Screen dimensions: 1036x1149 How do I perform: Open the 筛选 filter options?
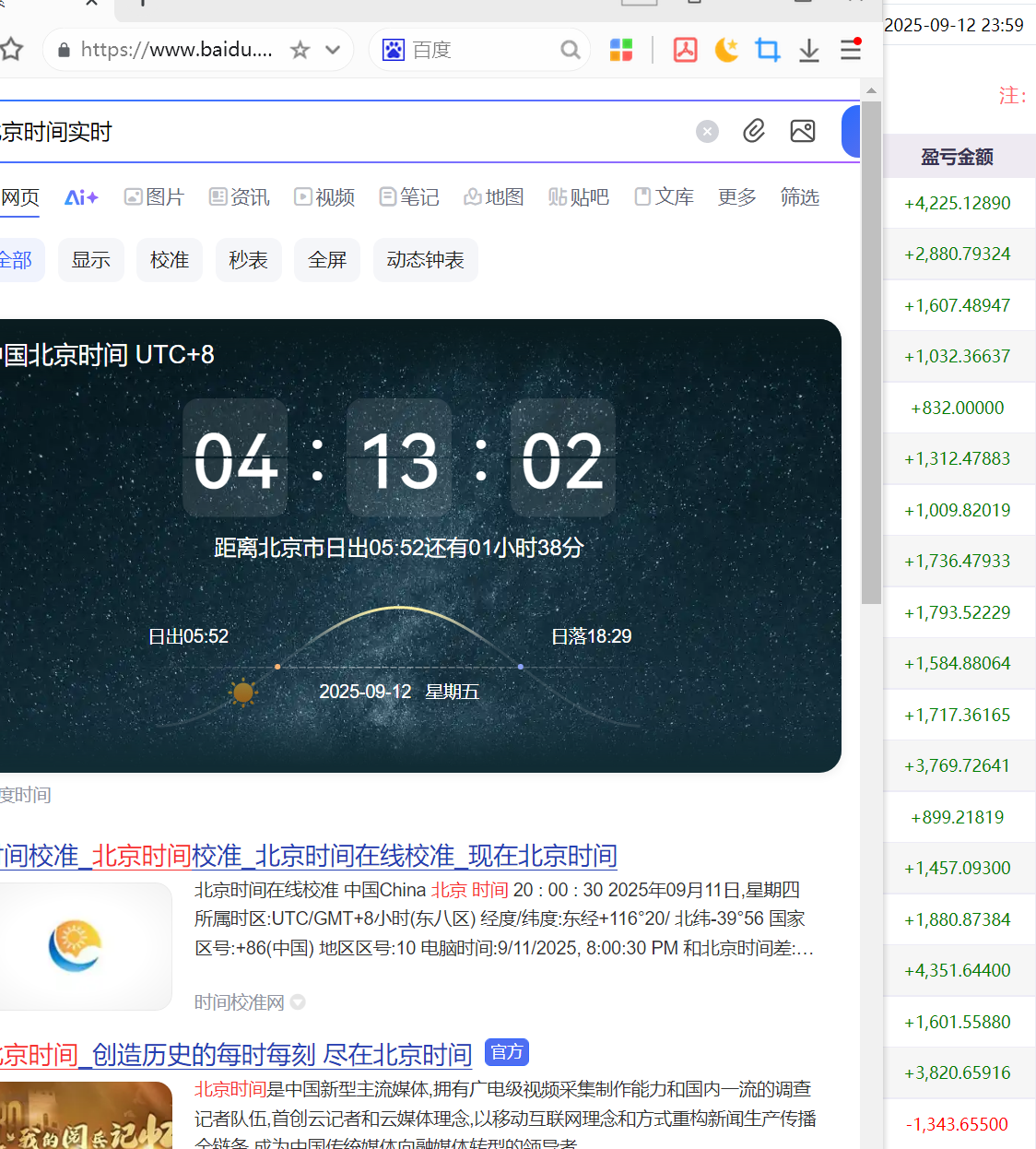click(x=799, y=197)
